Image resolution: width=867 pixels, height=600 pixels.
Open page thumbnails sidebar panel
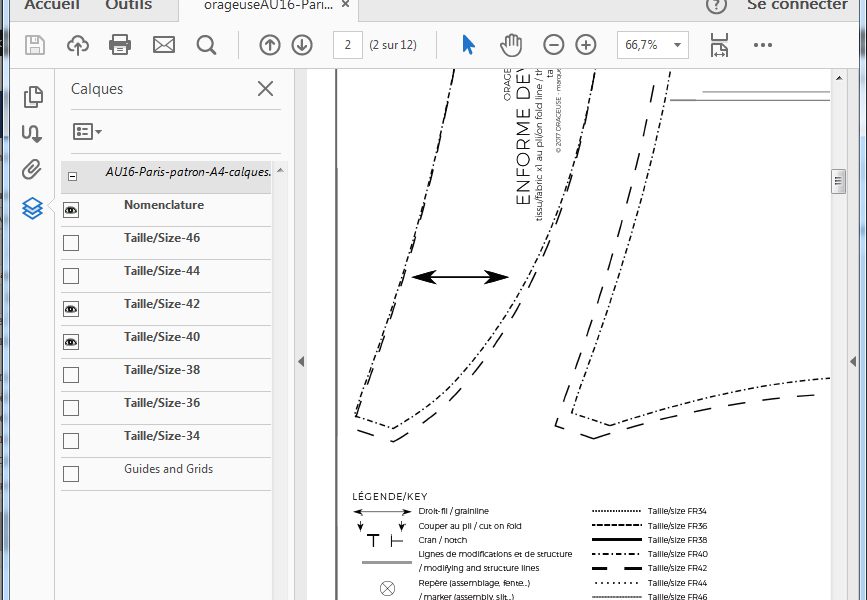point(33,97)
